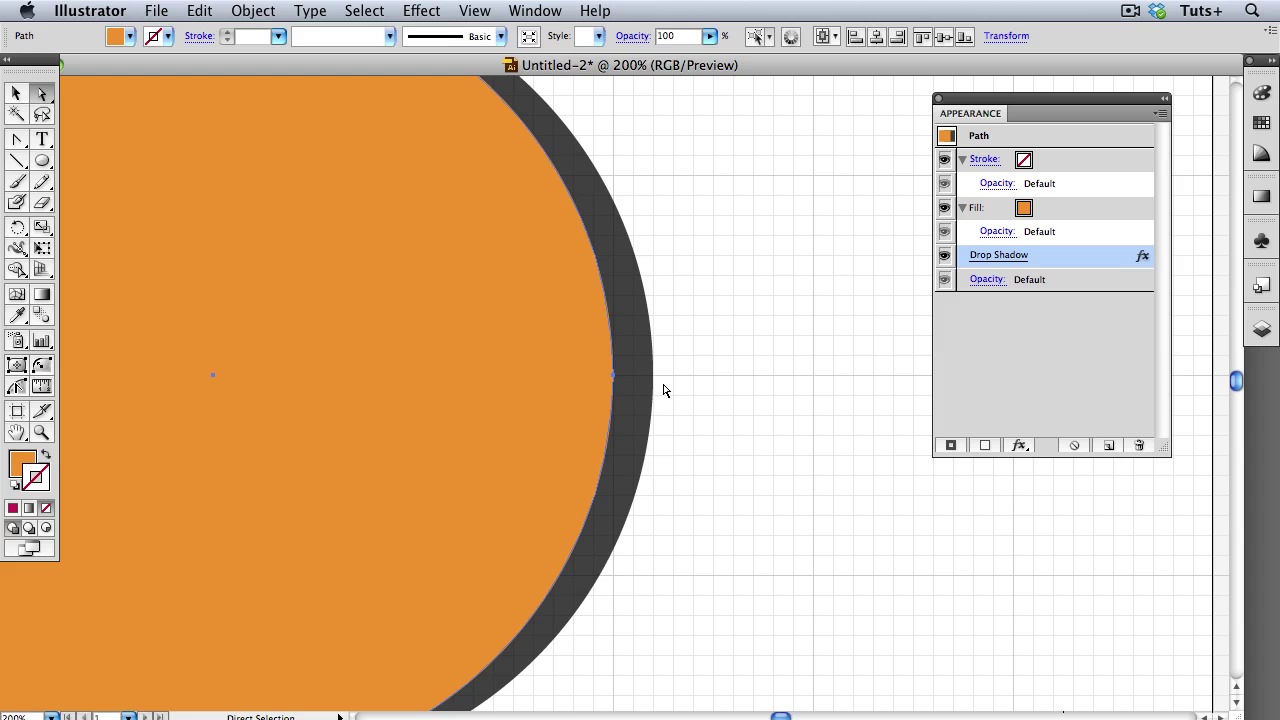Switch to the APPEARANCE tab
1280x720 pixels.
point(970,113)
